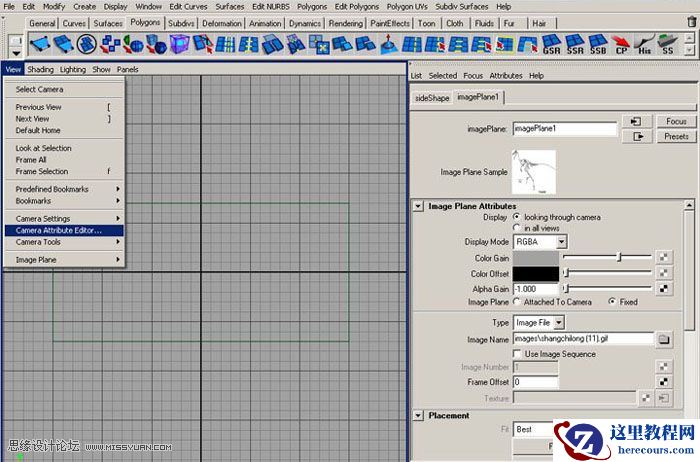Click the red-arrow CP shelf icon
Viewport: 700px width, 462px height.
coord(621,44)
